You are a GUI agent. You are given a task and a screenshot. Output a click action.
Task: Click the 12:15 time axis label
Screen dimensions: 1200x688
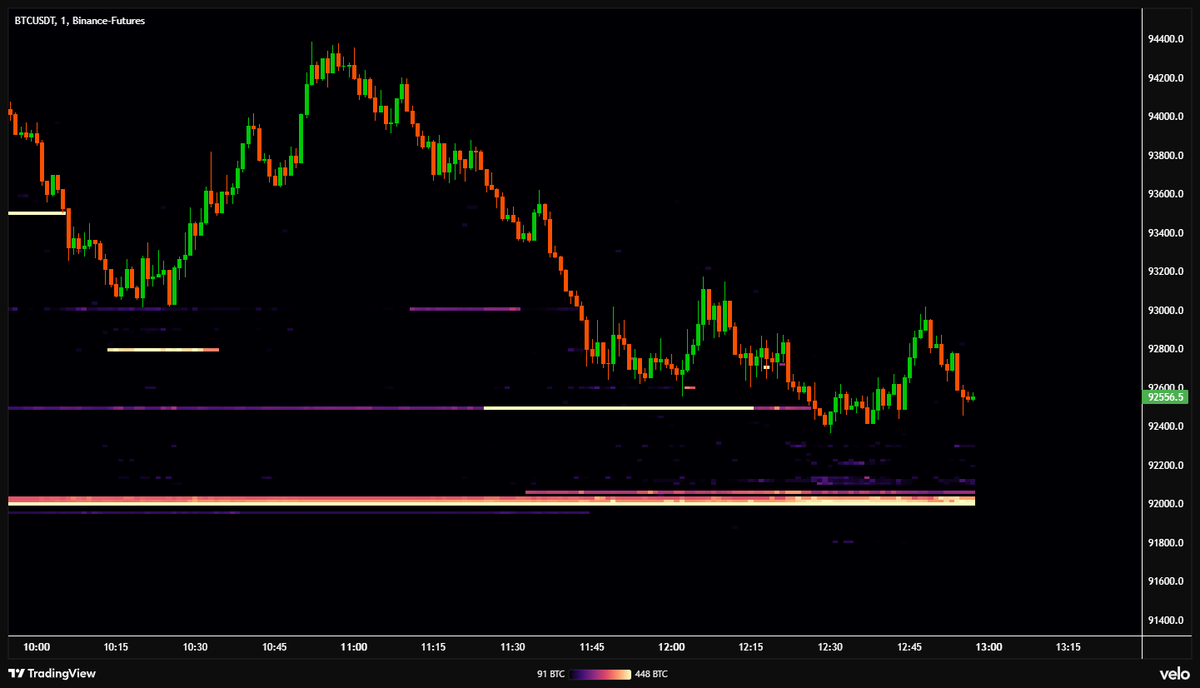[x=751, y=647]
